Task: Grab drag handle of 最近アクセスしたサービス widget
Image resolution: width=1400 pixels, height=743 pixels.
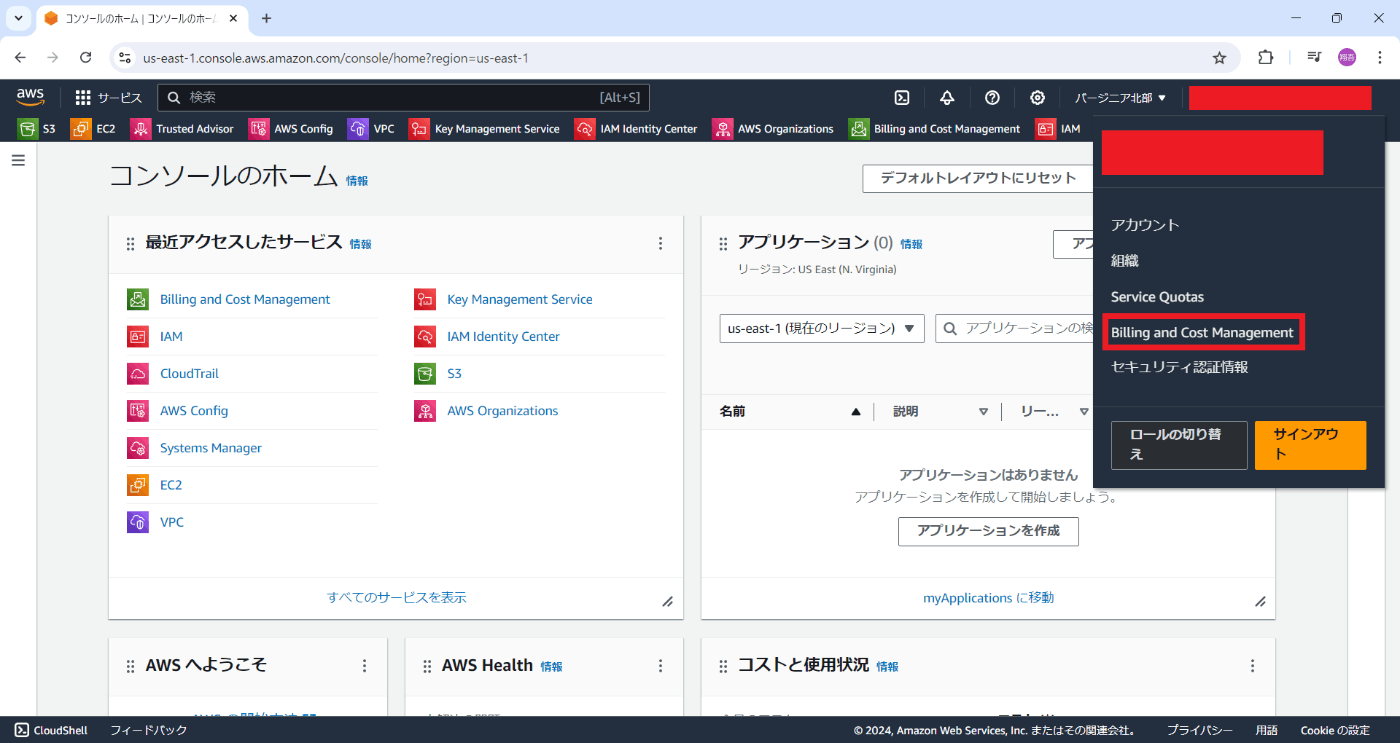Action: click(x=130, y=244)
